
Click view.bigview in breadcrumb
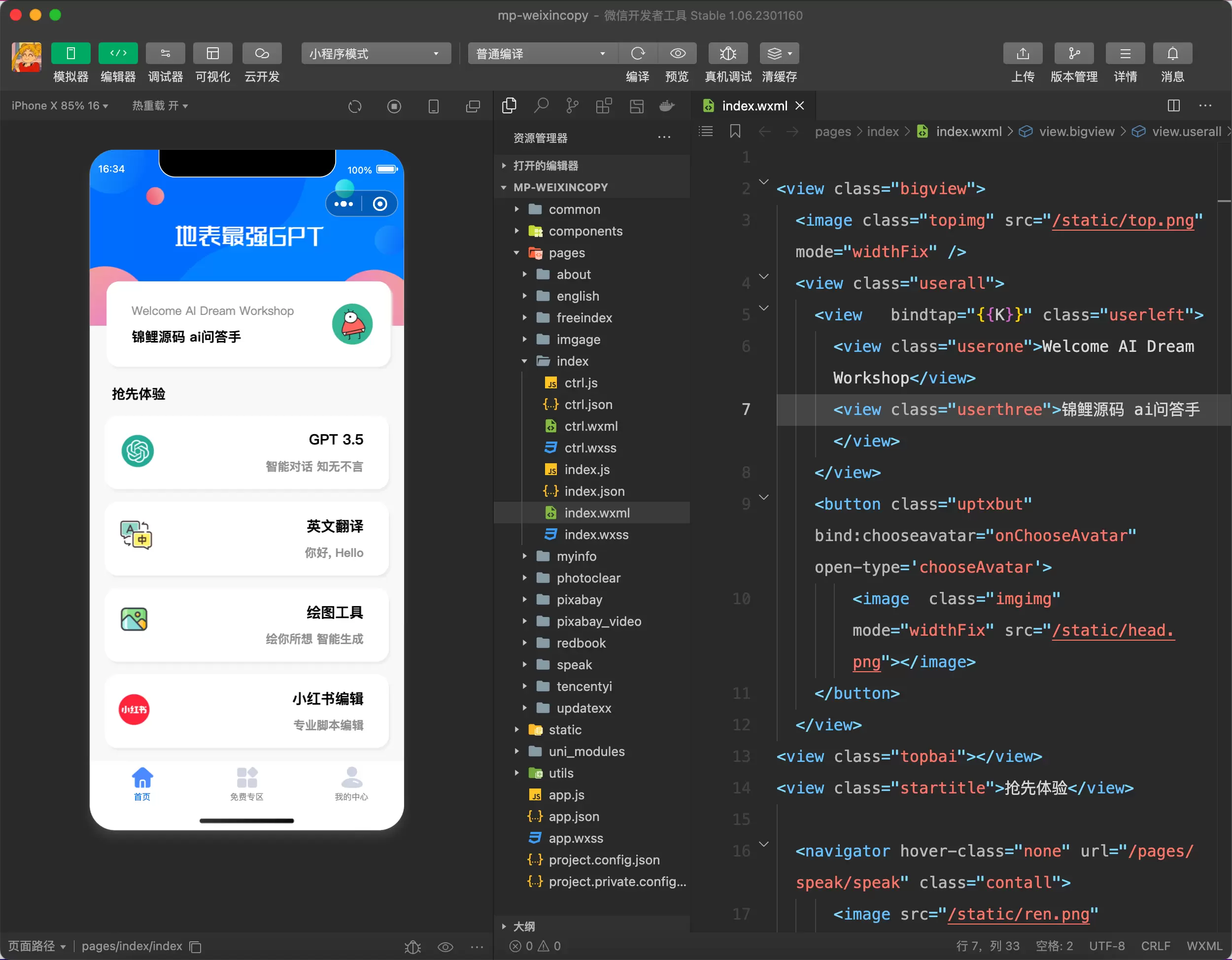[1077, 132]
